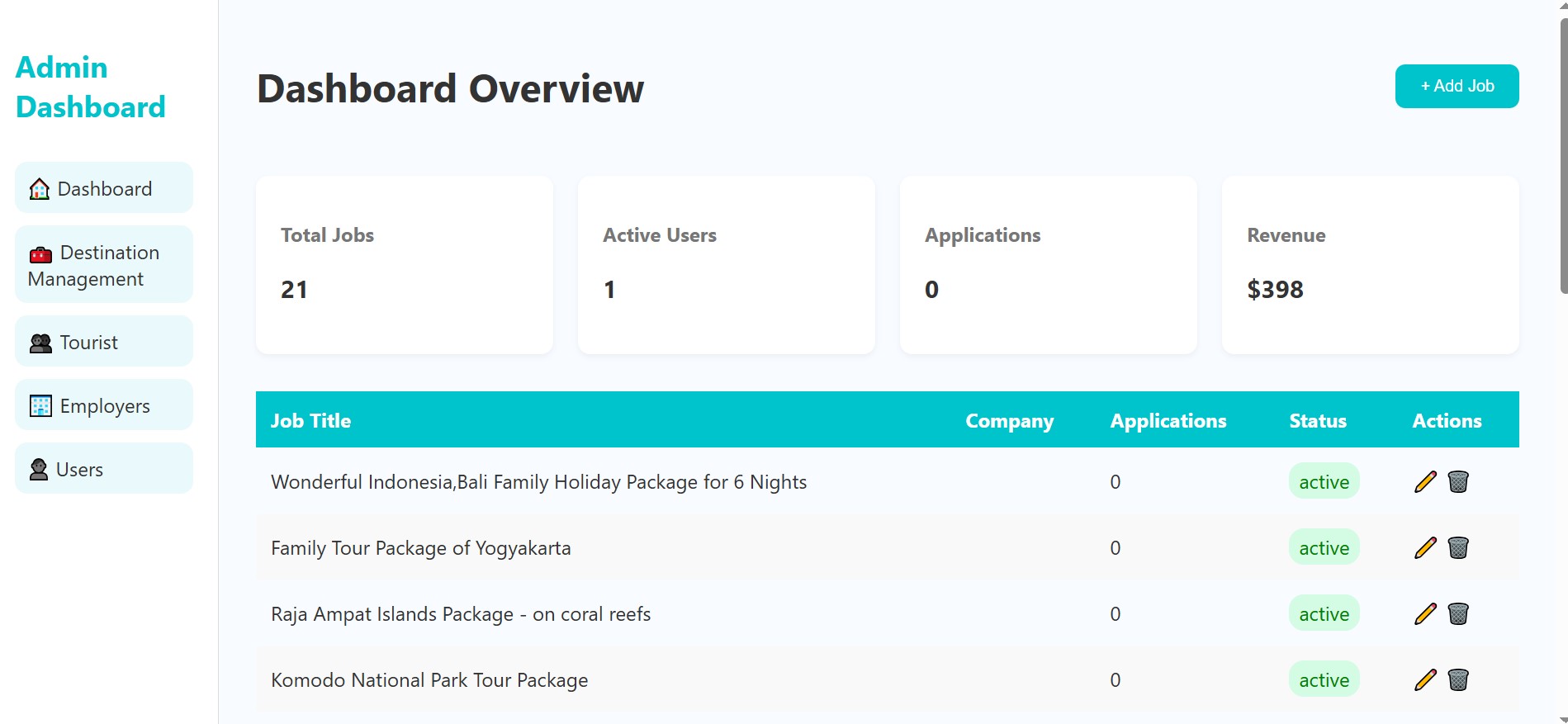Go to Destination Management section
Image resolution: width=1568 pixels, height=724 pixels.
104,265
